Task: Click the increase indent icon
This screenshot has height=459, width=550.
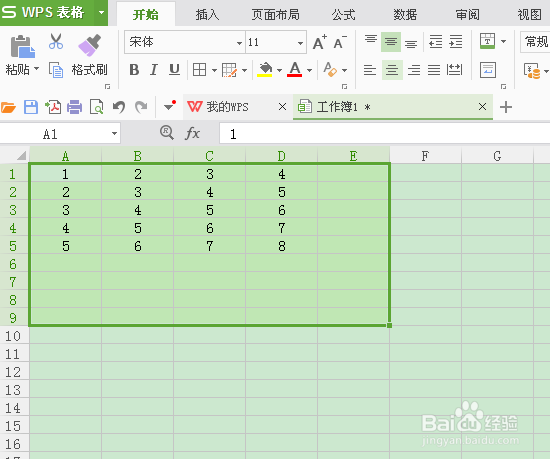Action: point(456,42)
